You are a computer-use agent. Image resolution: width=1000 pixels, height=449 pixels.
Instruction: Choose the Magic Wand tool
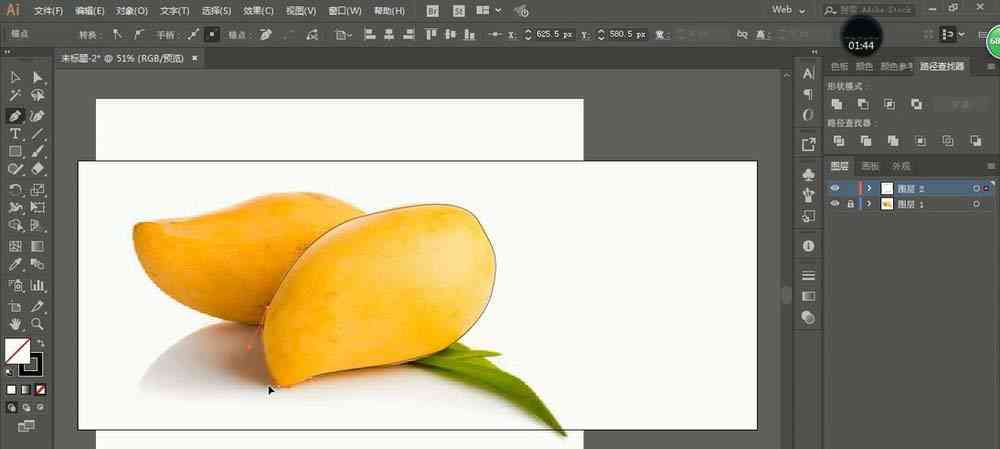coord(15,96)
